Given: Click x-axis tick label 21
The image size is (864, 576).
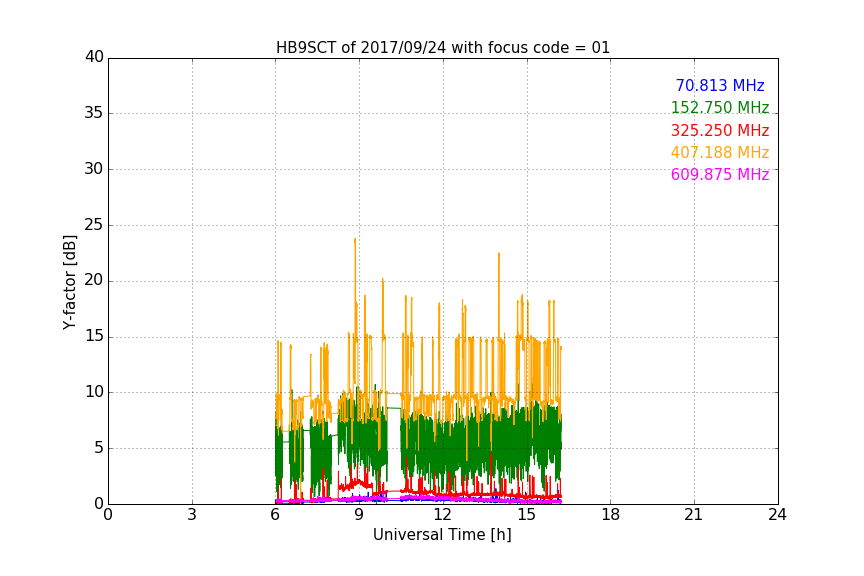Looking at the screenshot, I should coord(694,515).
